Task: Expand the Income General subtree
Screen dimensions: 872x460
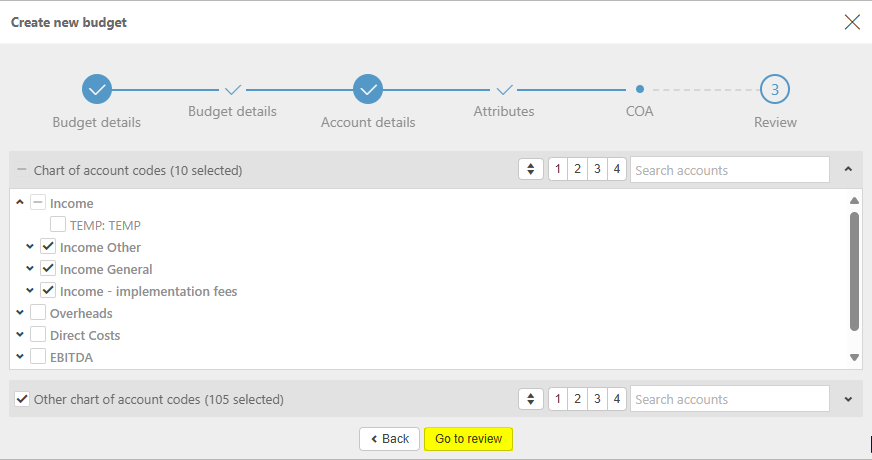Action: pyautogui.click(x=30, y=269)
